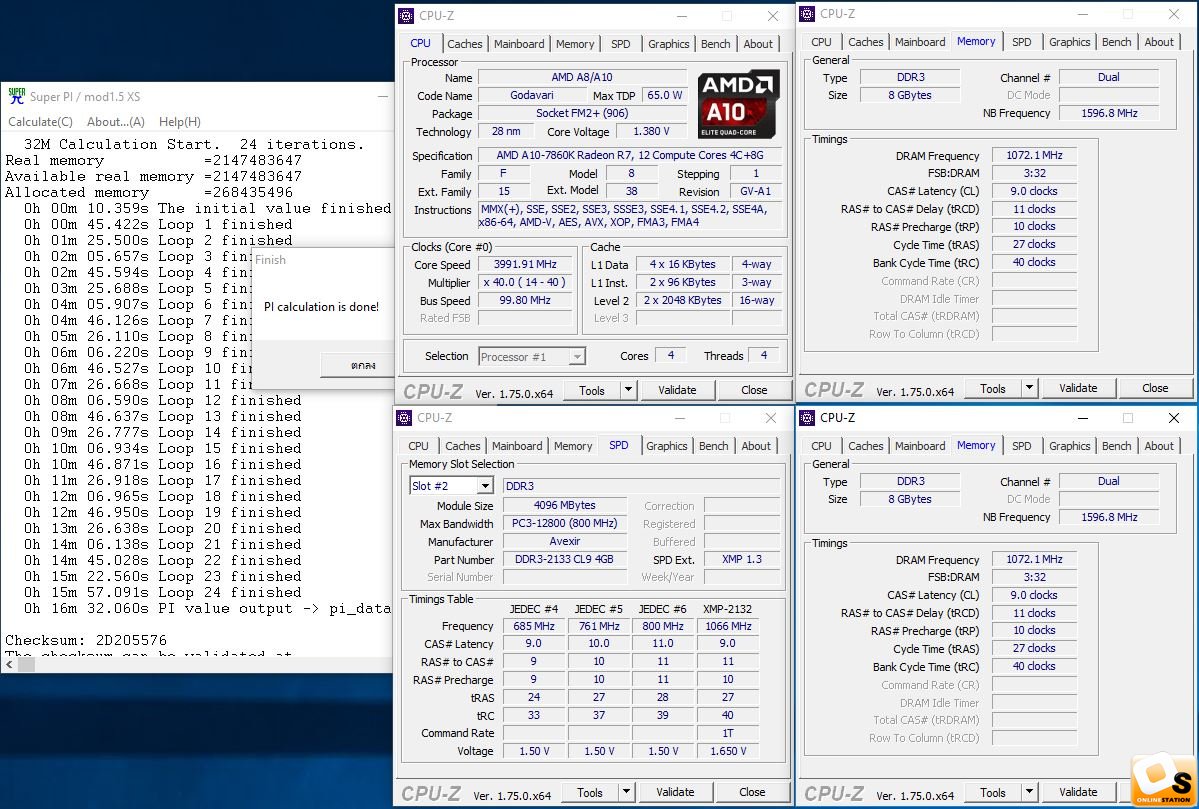Open the Help(H) menu in Super PI
The image size is (1199, 809).
tap(180, 122)
